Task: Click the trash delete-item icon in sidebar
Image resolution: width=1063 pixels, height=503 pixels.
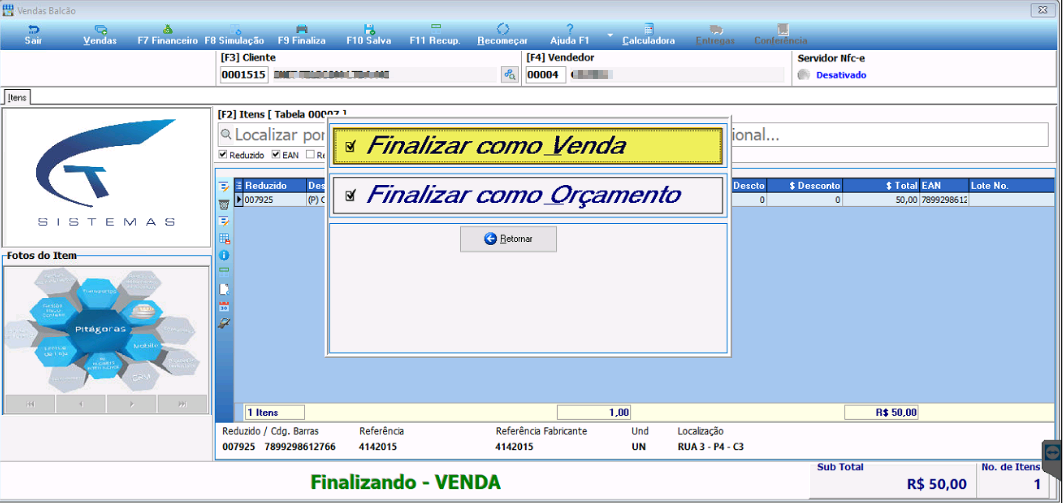Action: click(x=224, y=204)
